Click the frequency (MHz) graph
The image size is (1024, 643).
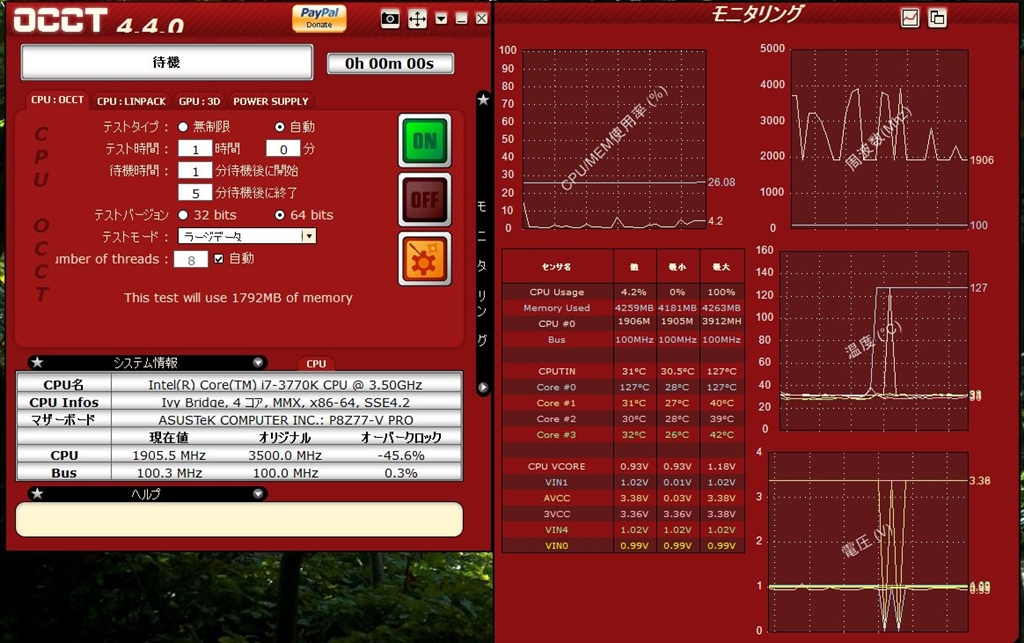880,139
